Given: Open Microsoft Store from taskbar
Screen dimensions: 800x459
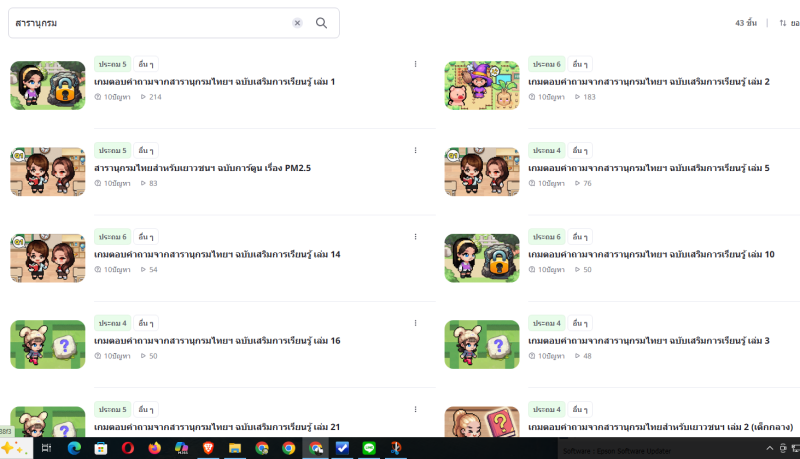Looking at the screenshot, I should [101, 449].
